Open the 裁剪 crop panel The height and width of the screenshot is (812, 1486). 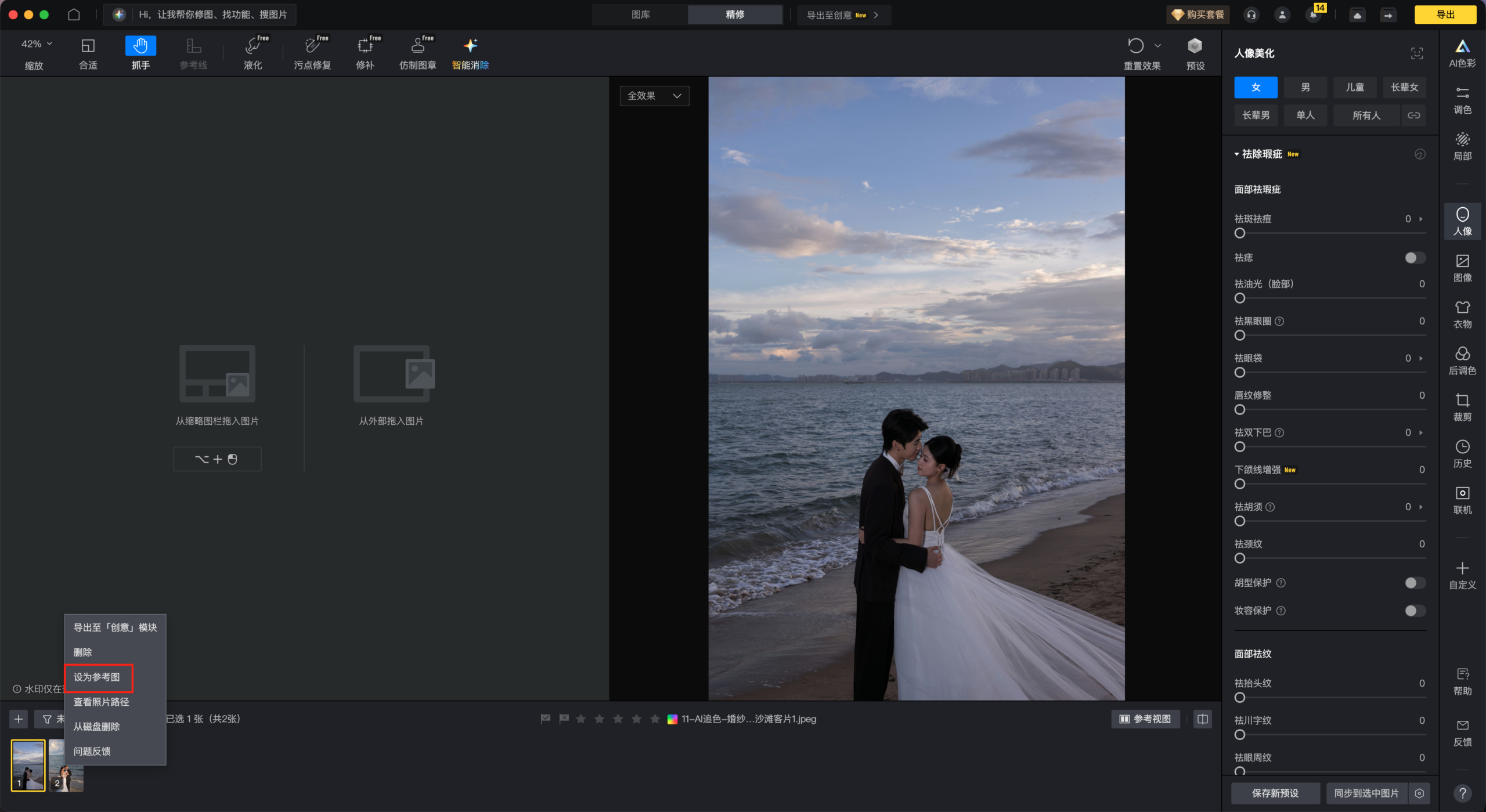(x=1462, y=406)
